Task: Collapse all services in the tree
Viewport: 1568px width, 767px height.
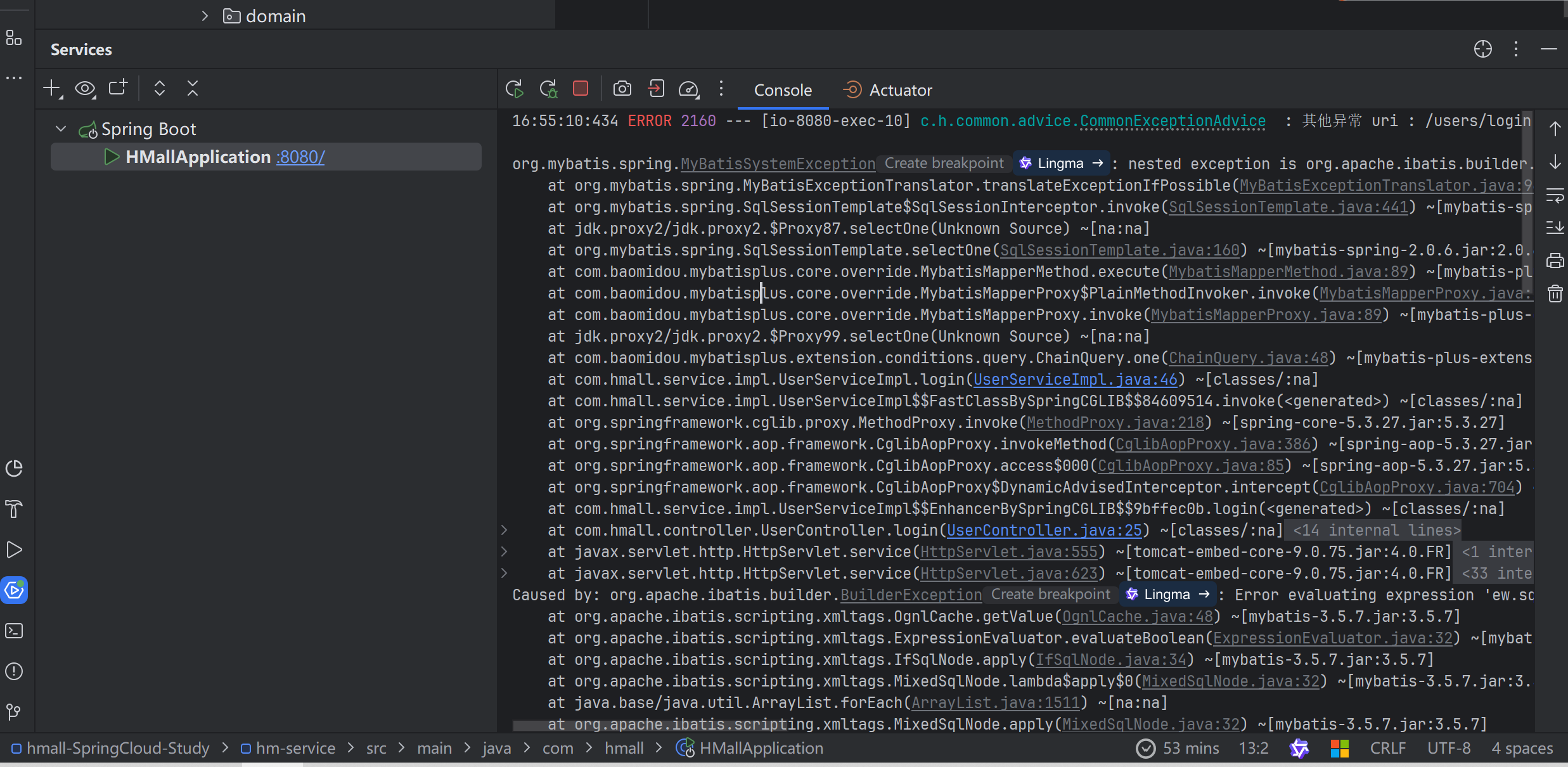Action: 193,88
